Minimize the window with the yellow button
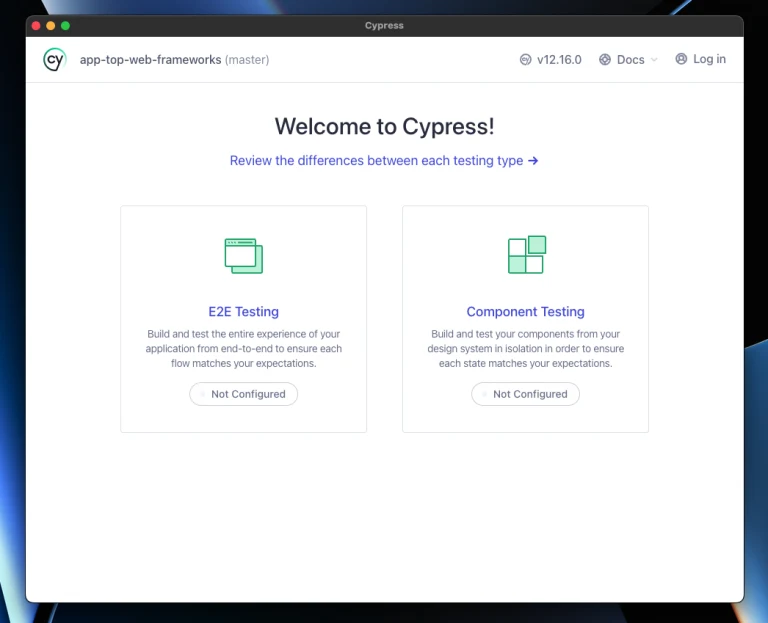Screen dimensions: 768x623 50,25
